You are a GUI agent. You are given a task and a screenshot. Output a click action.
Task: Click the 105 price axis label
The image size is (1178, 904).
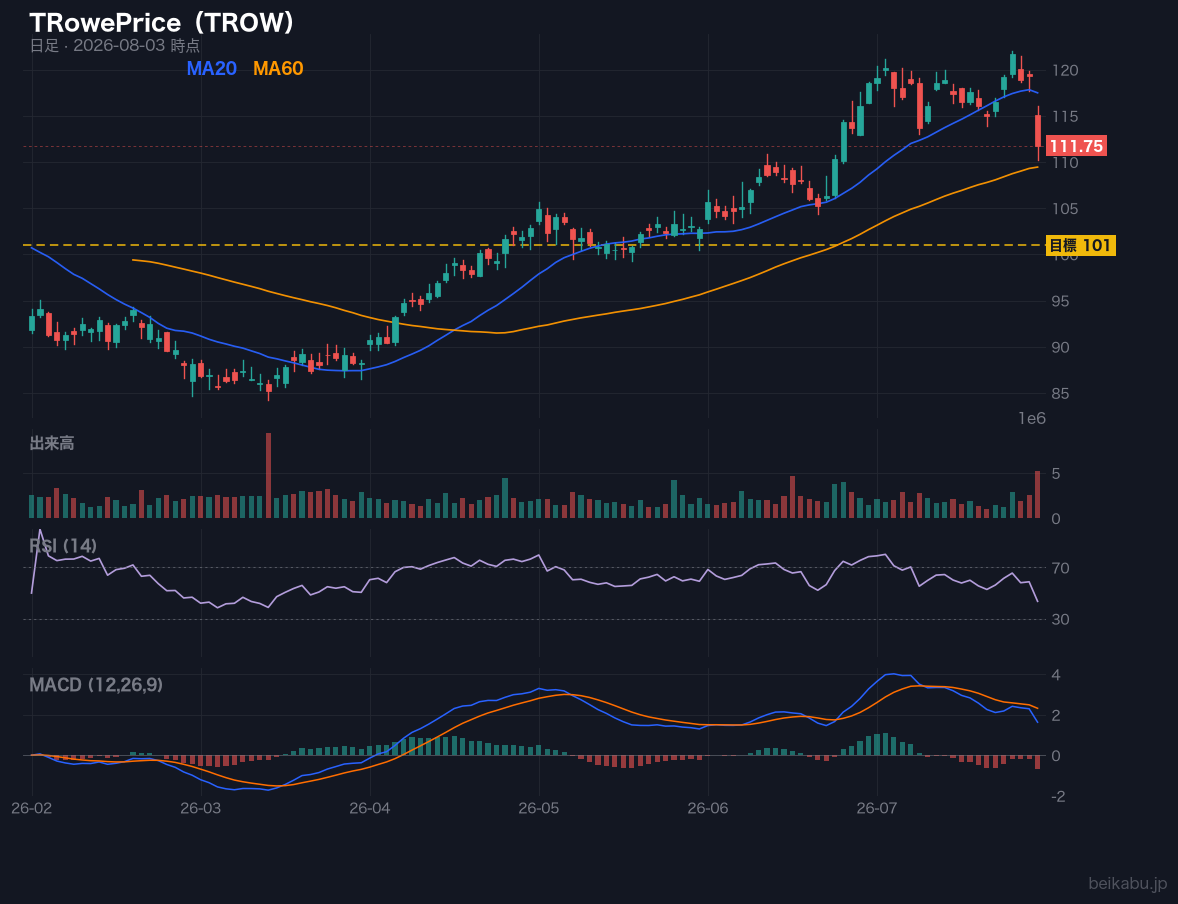pyautogui.click(x=1065, y=209)
